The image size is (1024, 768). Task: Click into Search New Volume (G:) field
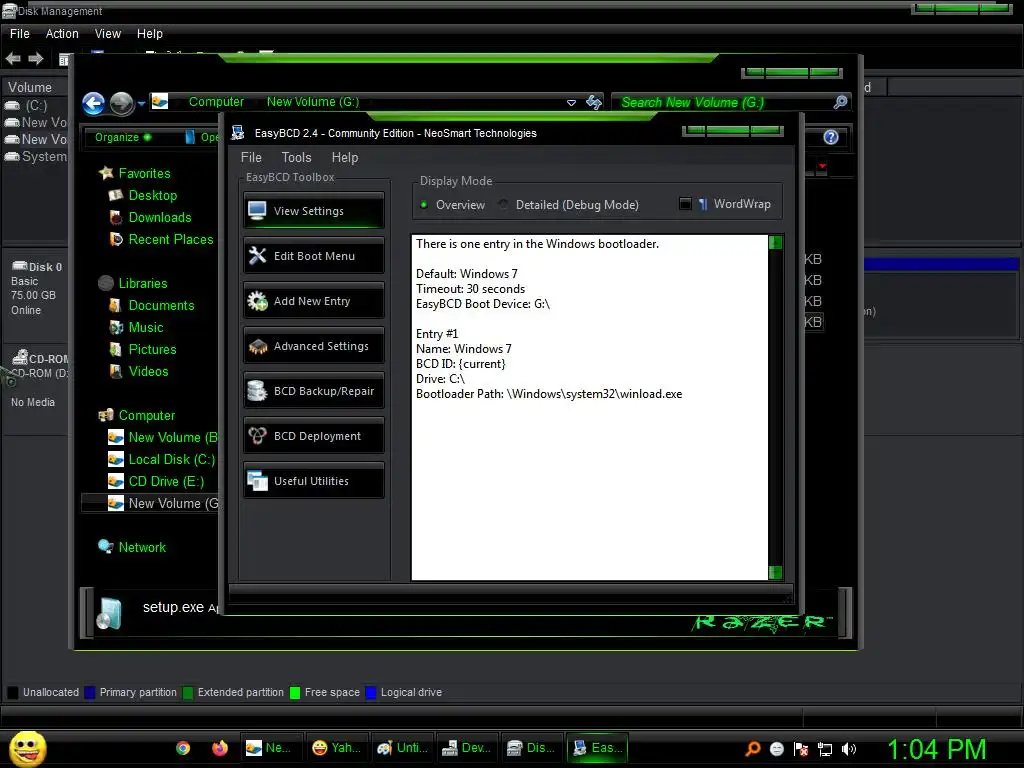point(722,102)
